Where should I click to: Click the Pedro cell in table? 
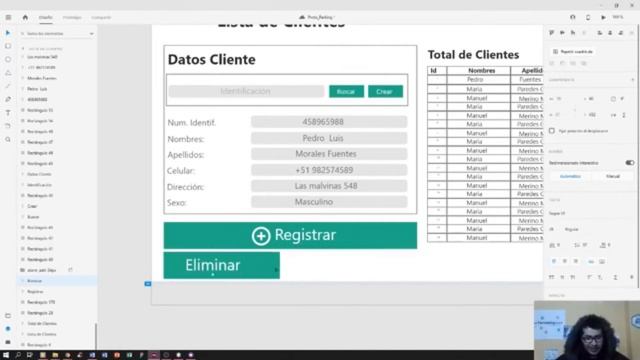pos(475,80)
